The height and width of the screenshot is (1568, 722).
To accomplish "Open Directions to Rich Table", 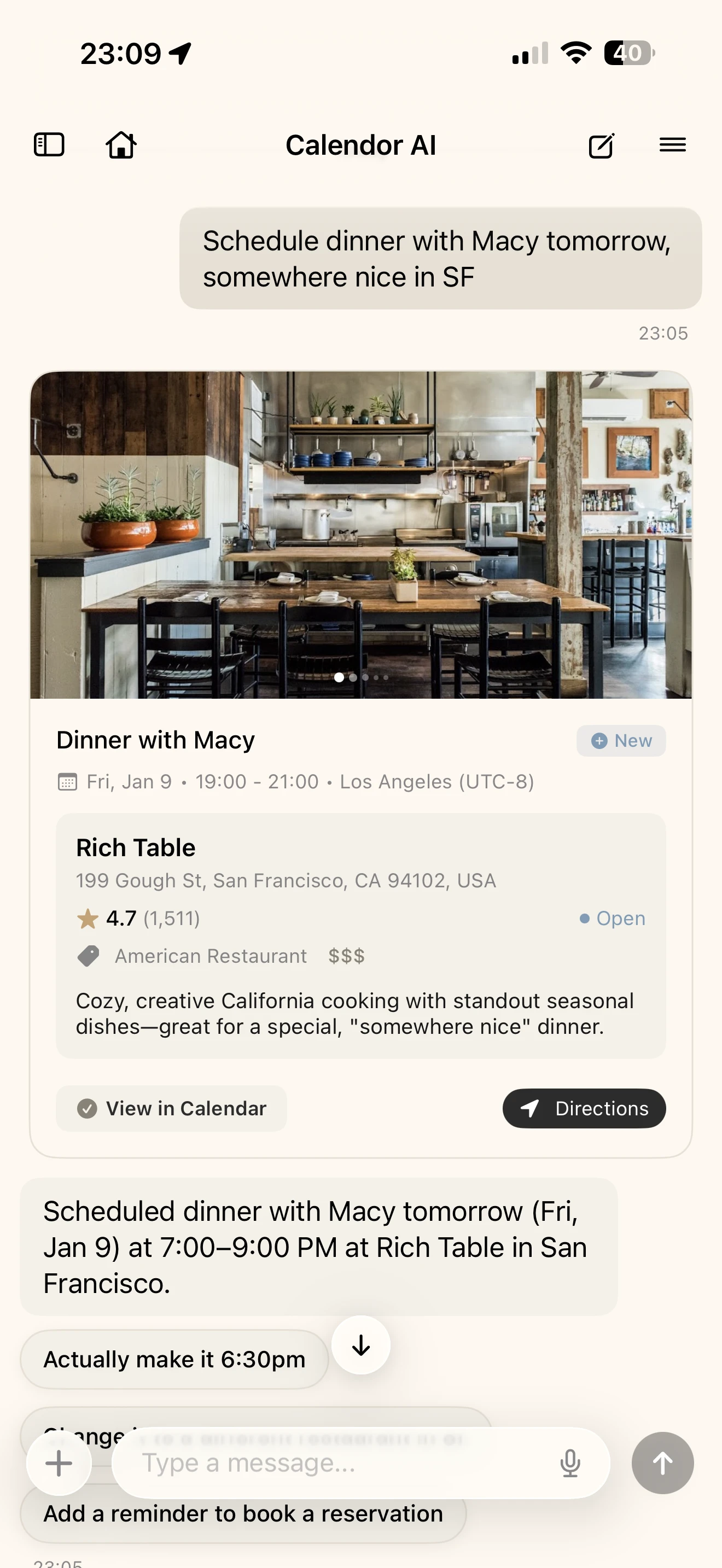I will click(x=584, y=1108).
